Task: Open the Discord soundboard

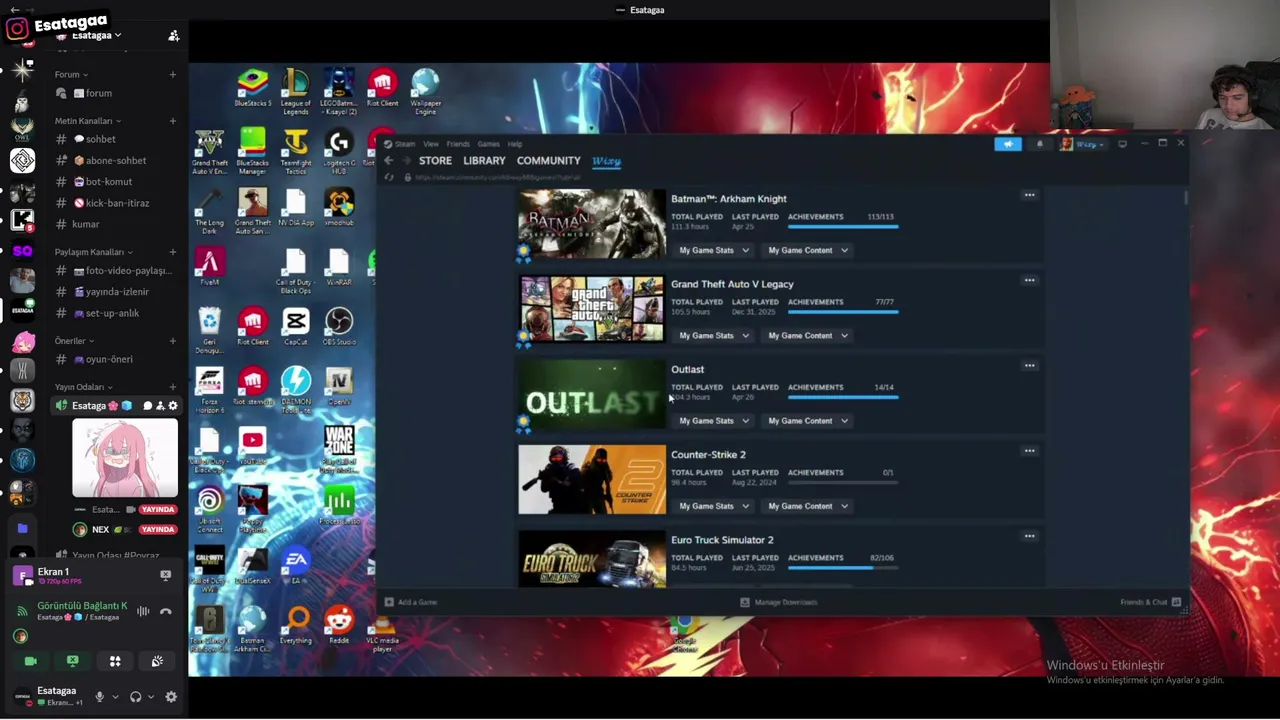Action: (x=157, y=661)
